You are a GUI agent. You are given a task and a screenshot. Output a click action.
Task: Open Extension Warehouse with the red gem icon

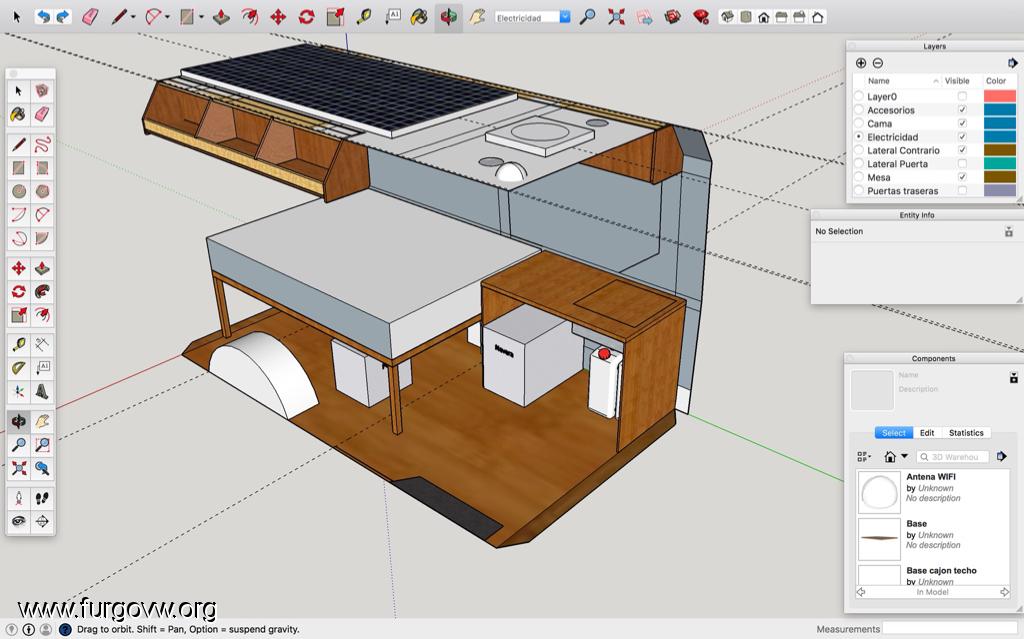point(701,17)
